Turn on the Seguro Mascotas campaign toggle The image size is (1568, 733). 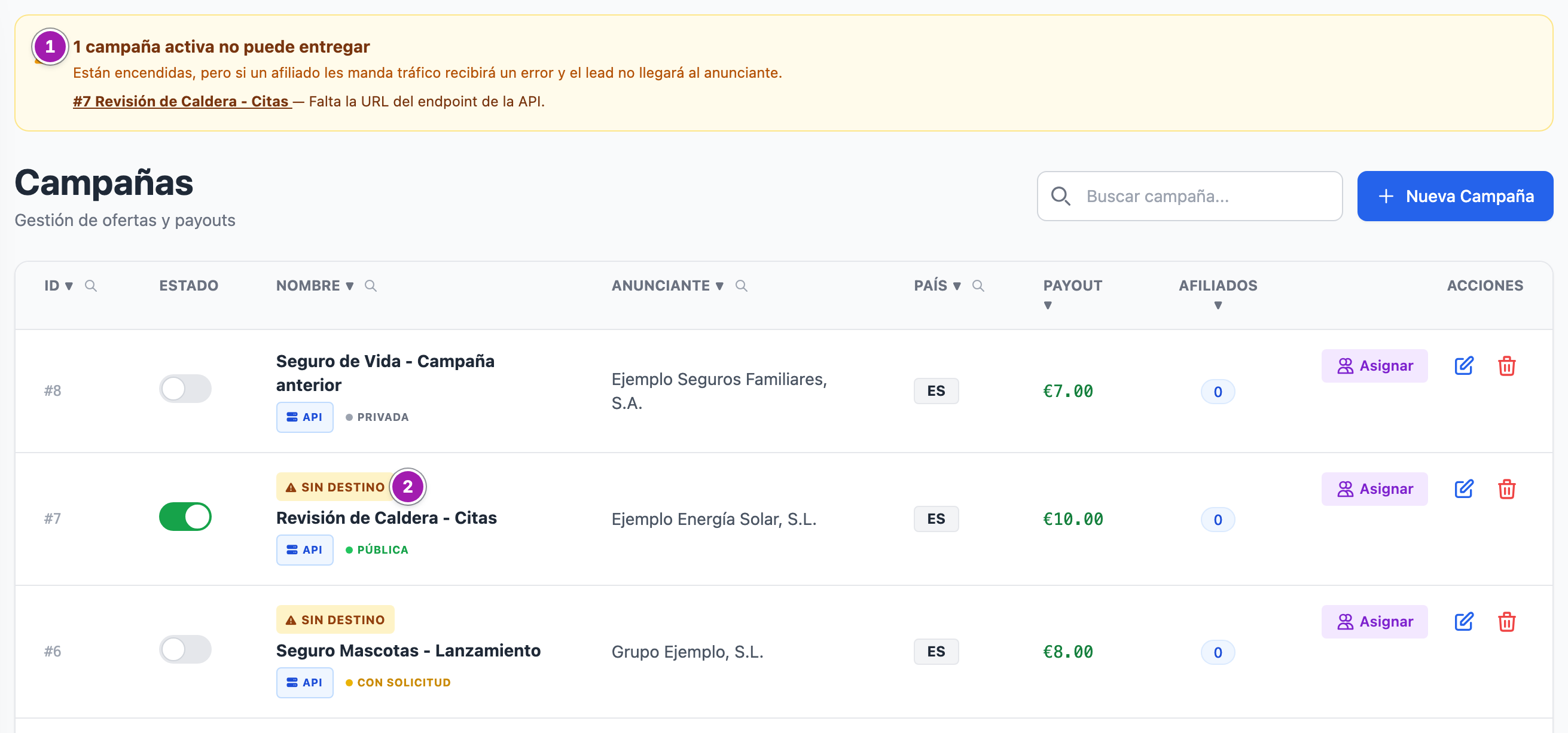point(185,649)
